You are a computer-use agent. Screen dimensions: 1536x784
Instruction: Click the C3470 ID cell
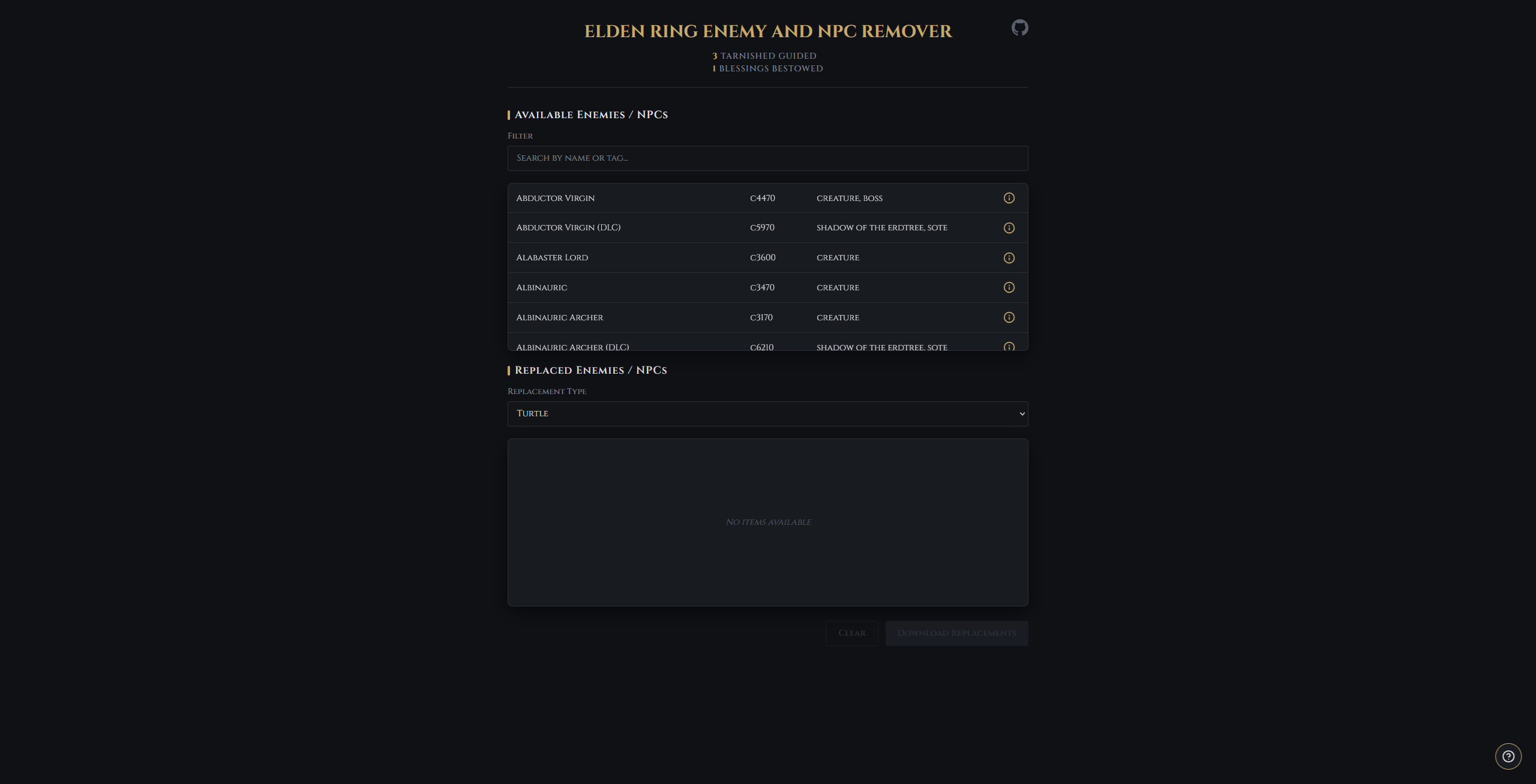(762, 288)
